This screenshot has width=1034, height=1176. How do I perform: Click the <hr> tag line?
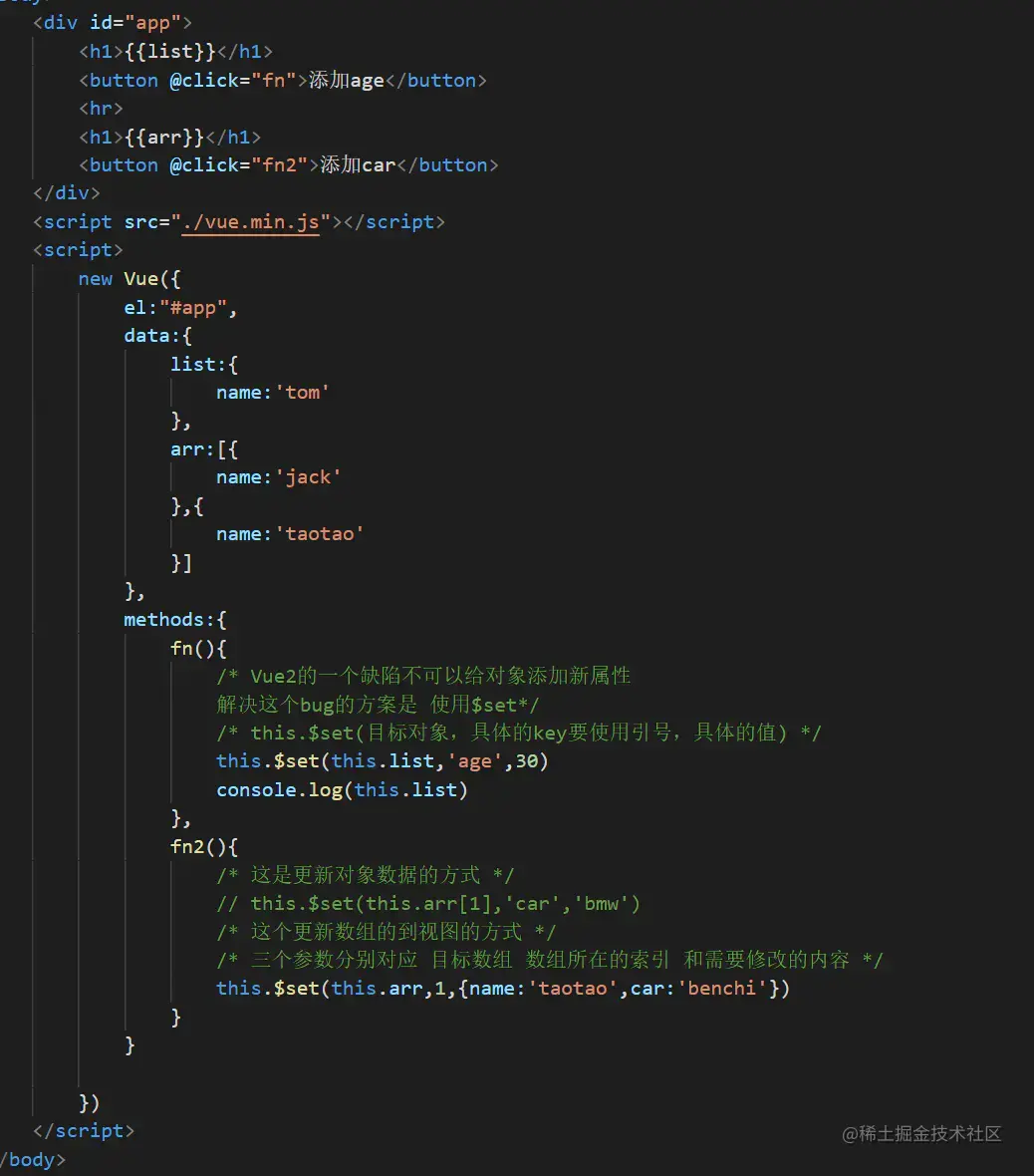click(102, 109)
